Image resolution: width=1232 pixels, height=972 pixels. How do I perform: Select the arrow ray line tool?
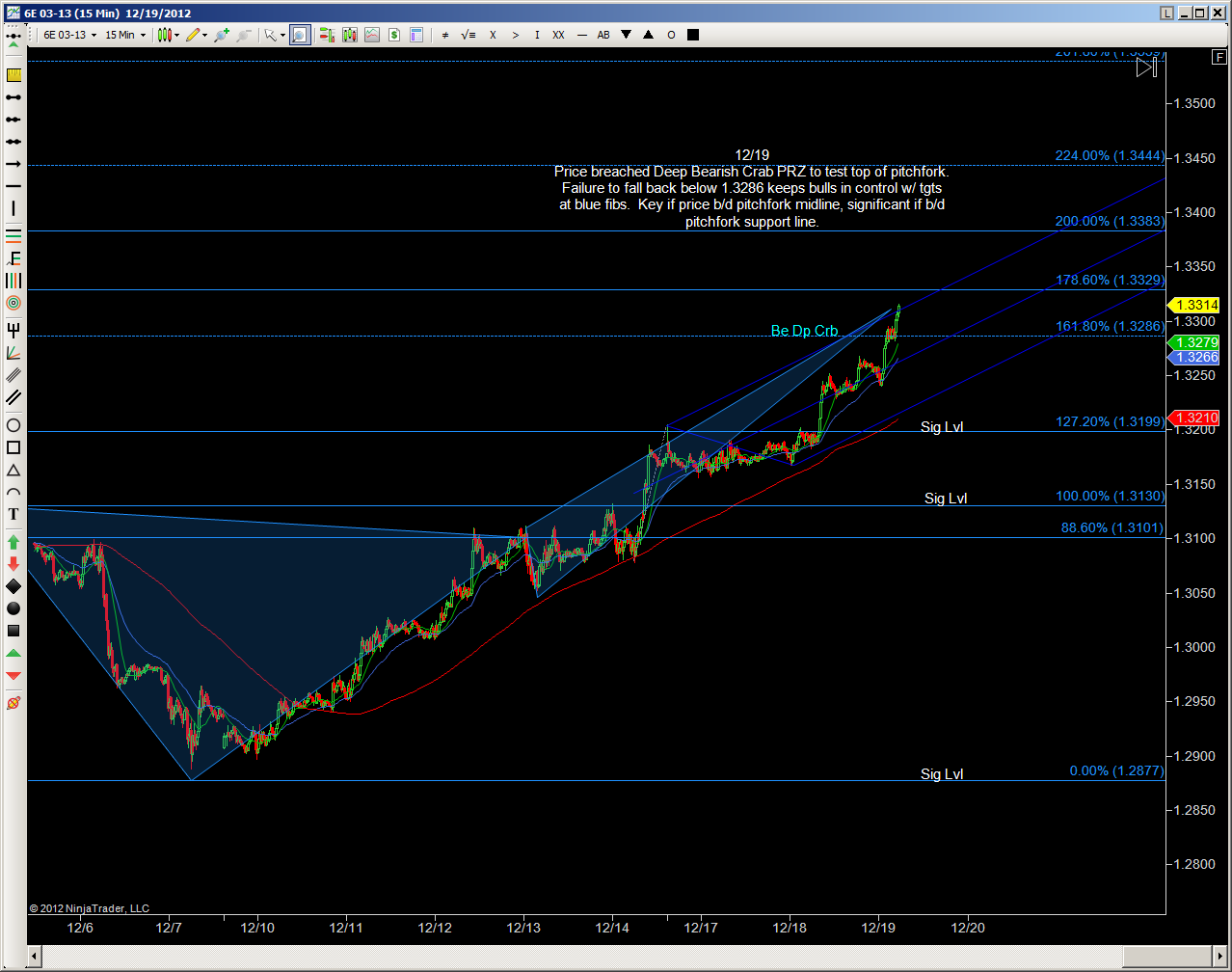(x=13, y=164)
